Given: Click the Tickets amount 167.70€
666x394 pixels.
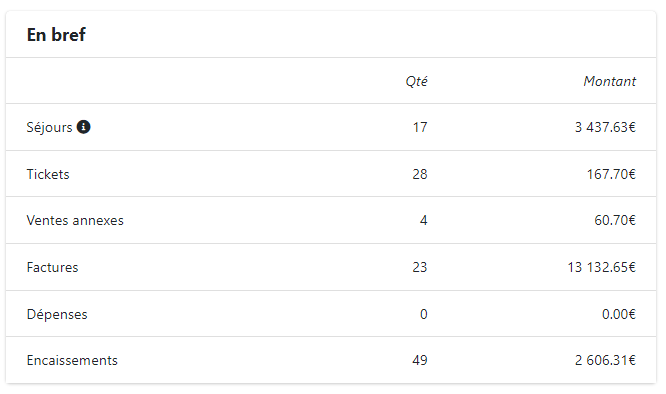Looking at the screenshot, I should [x=611, y=174].
